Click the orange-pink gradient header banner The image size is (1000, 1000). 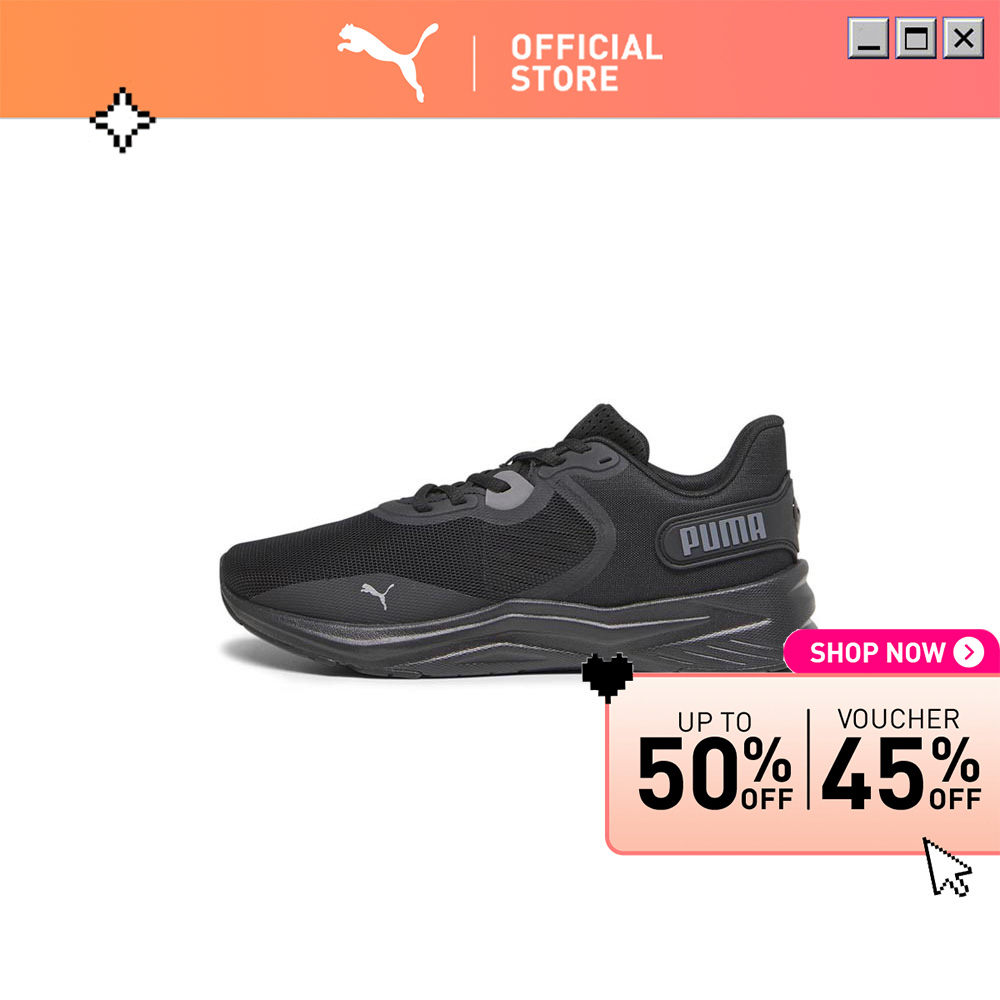500,59
